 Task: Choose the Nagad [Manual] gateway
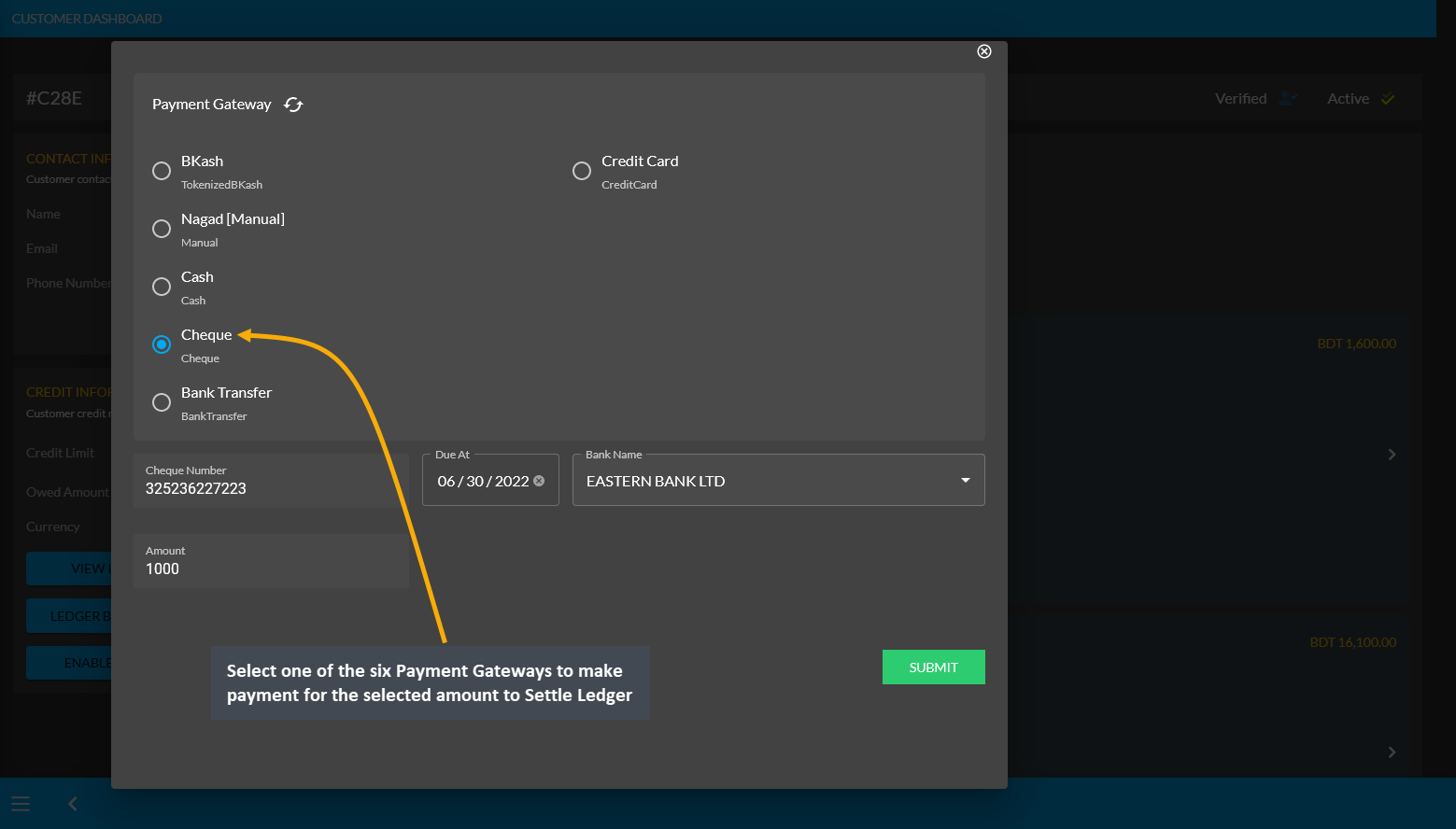point(162,229)
